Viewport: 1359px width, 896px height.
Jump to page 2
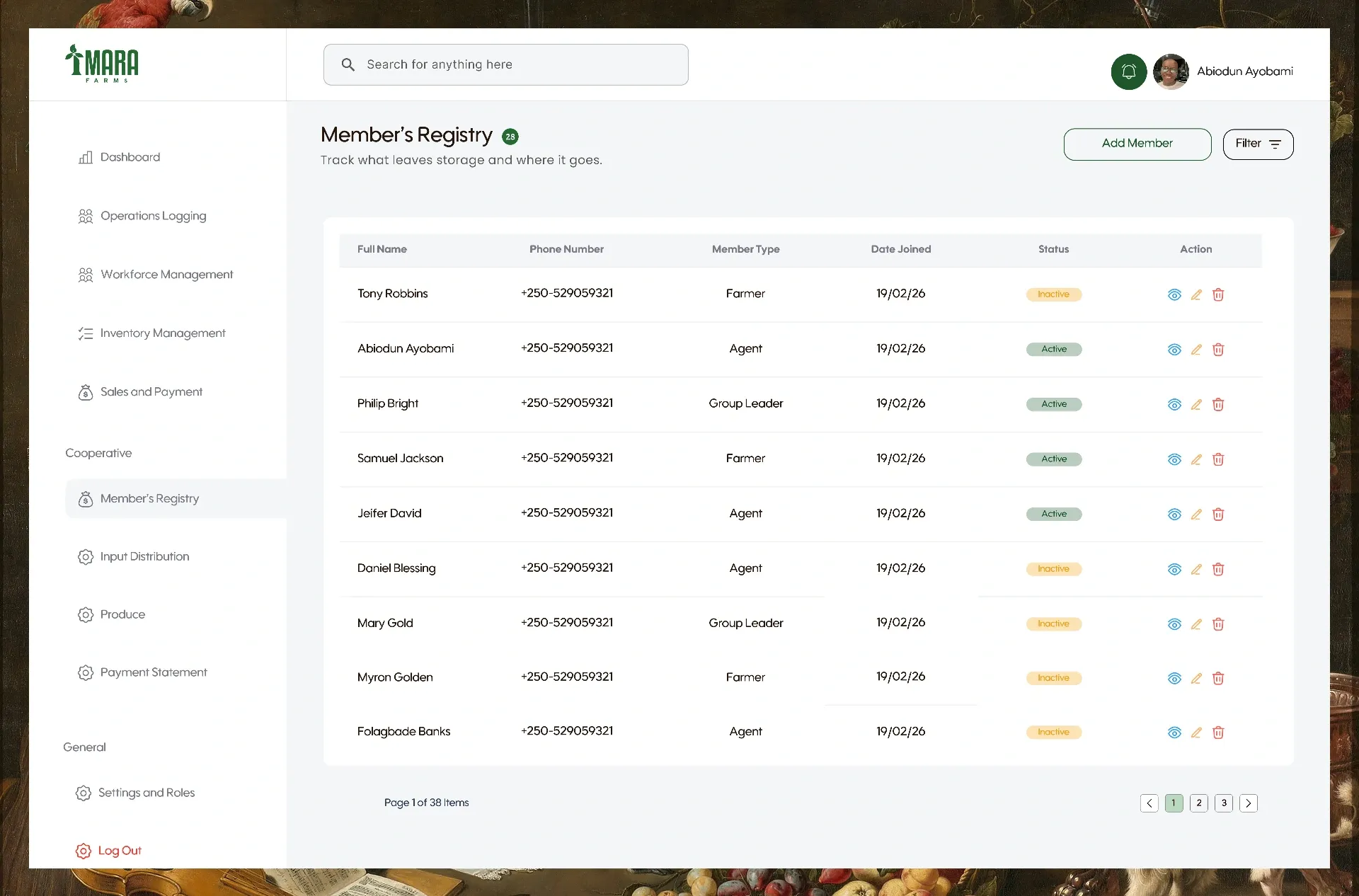coord(1199,803)
